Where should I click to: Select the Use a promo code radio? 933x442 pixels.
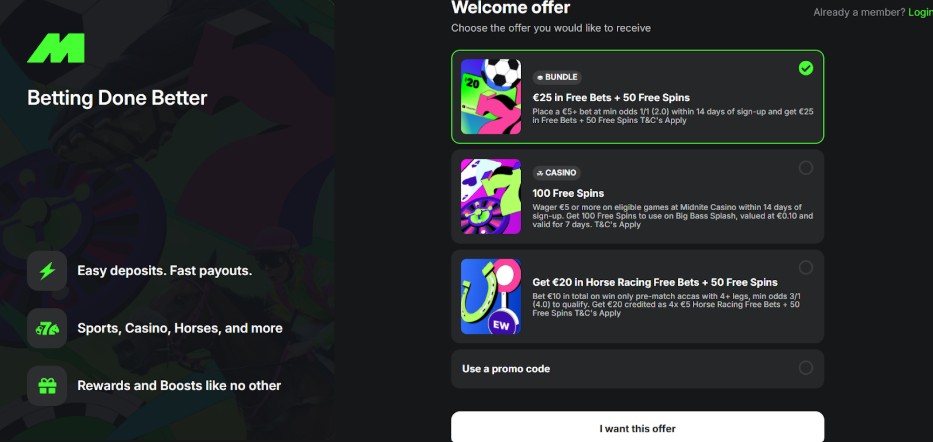coord(806,368)
